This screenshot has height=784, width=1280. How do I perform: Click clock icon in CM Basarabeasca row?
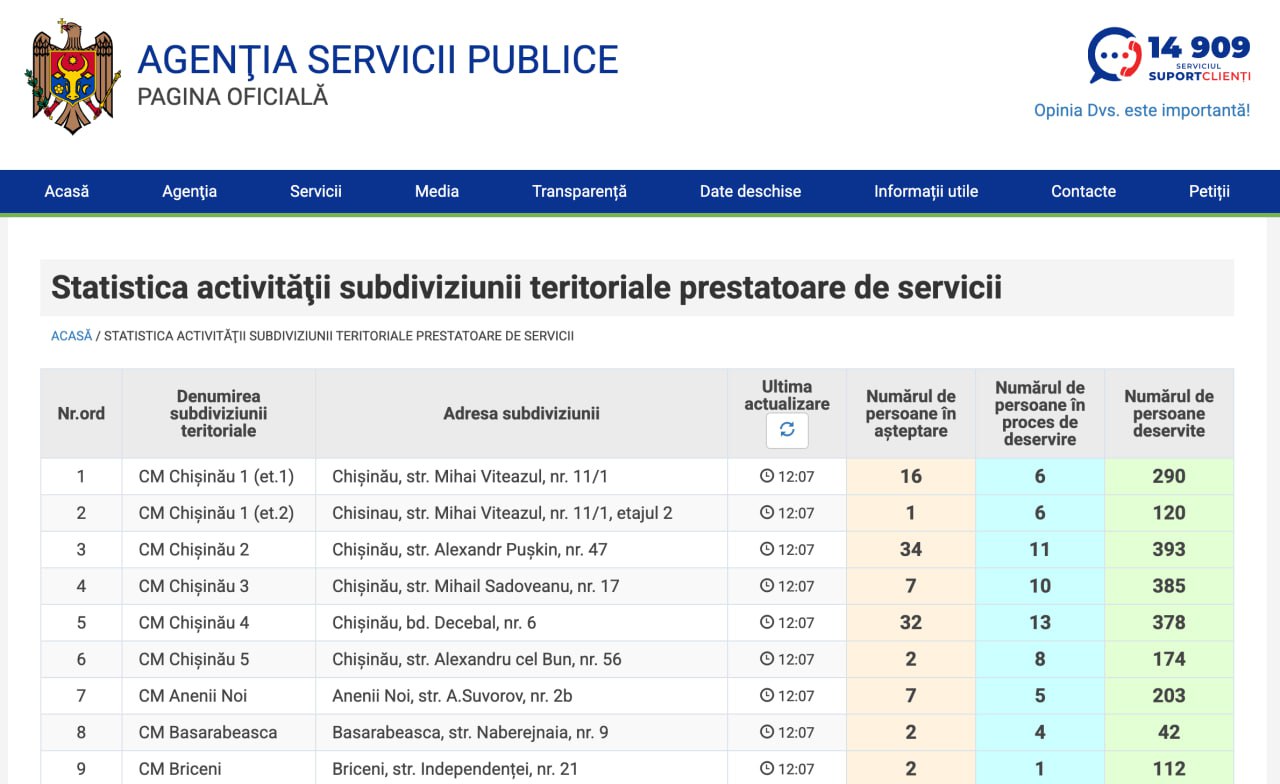click(767, 732)
